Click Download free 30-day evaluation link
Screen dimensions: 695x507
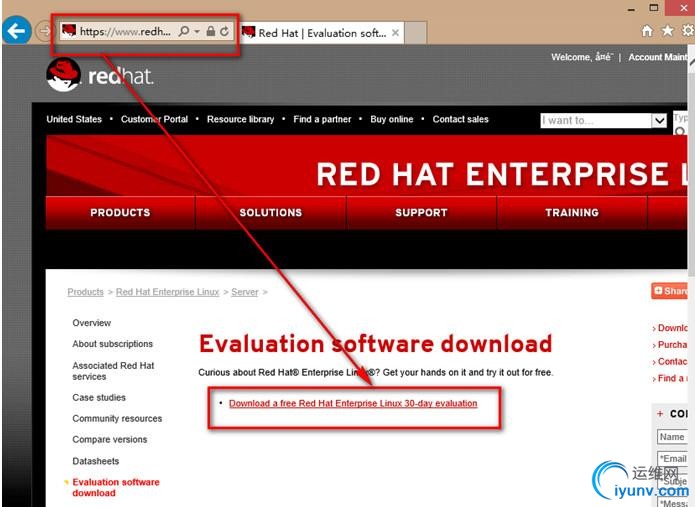tap(353, 403)
